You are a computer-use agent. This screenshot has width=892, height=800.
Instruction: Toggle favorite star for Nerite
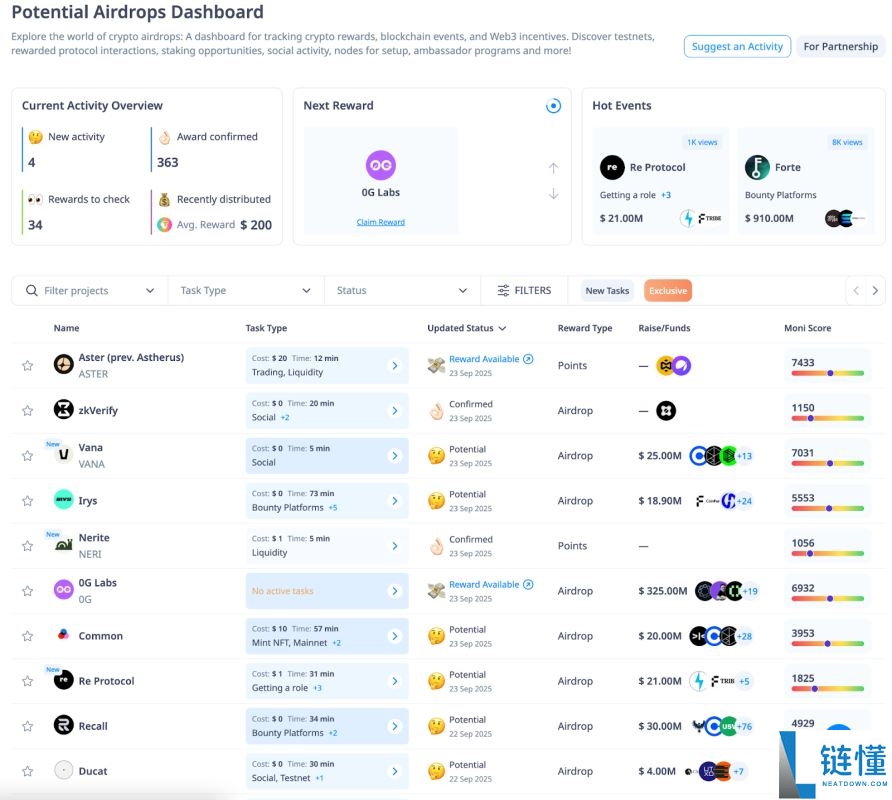pyautogui.click(x=27, y=546)
